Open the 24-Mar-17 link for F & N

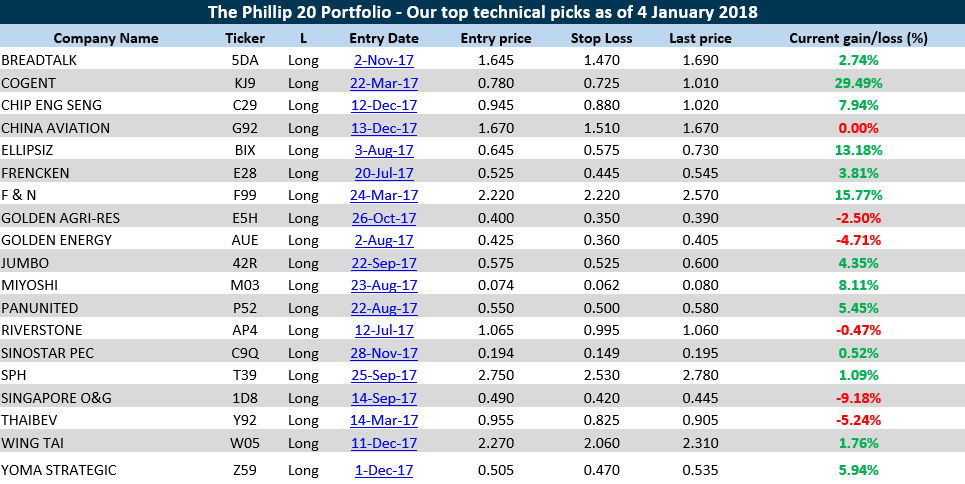pos(384,195)
